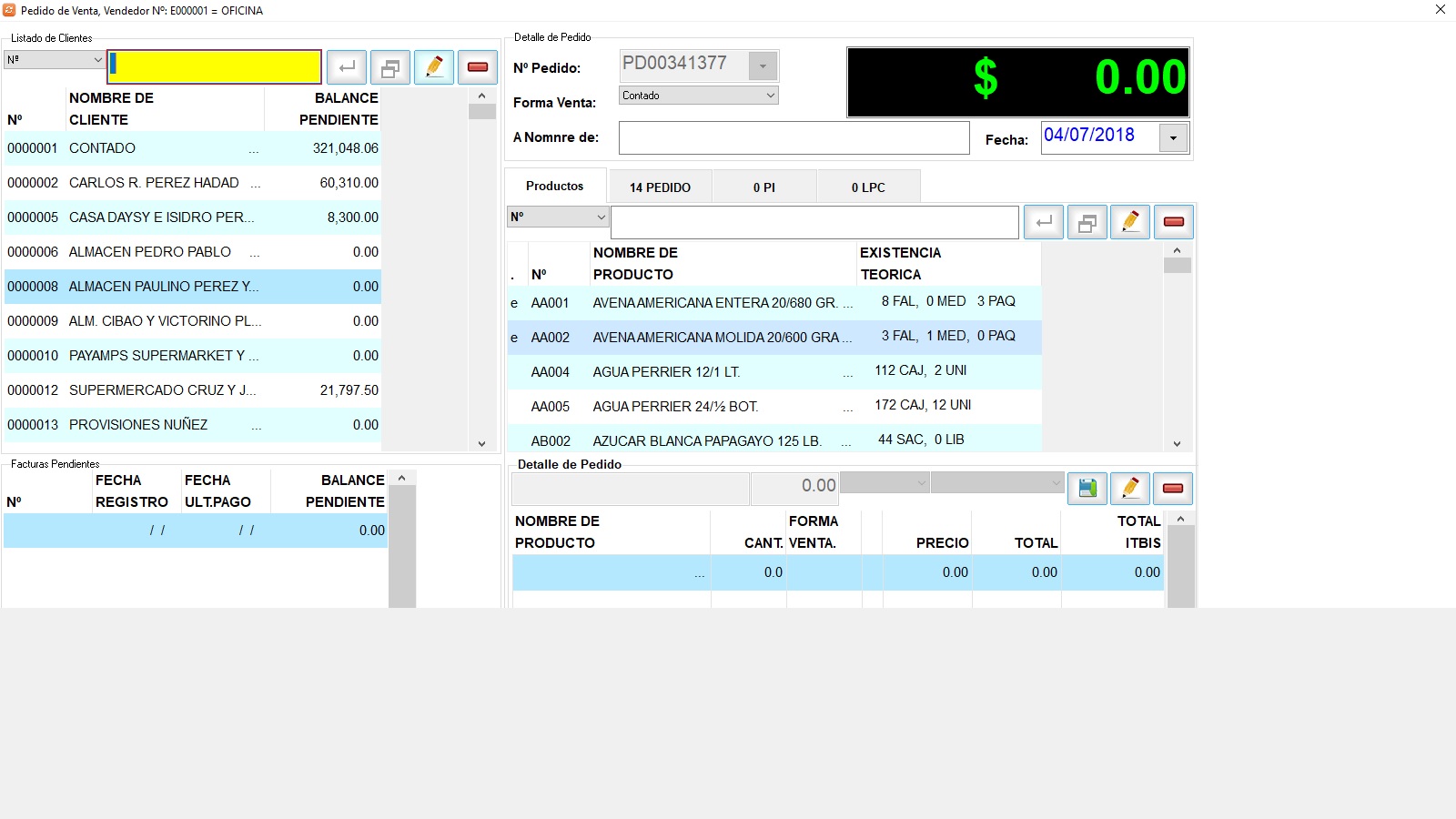
Task: Click the pencil edit icon in client list
Action: 434,67
